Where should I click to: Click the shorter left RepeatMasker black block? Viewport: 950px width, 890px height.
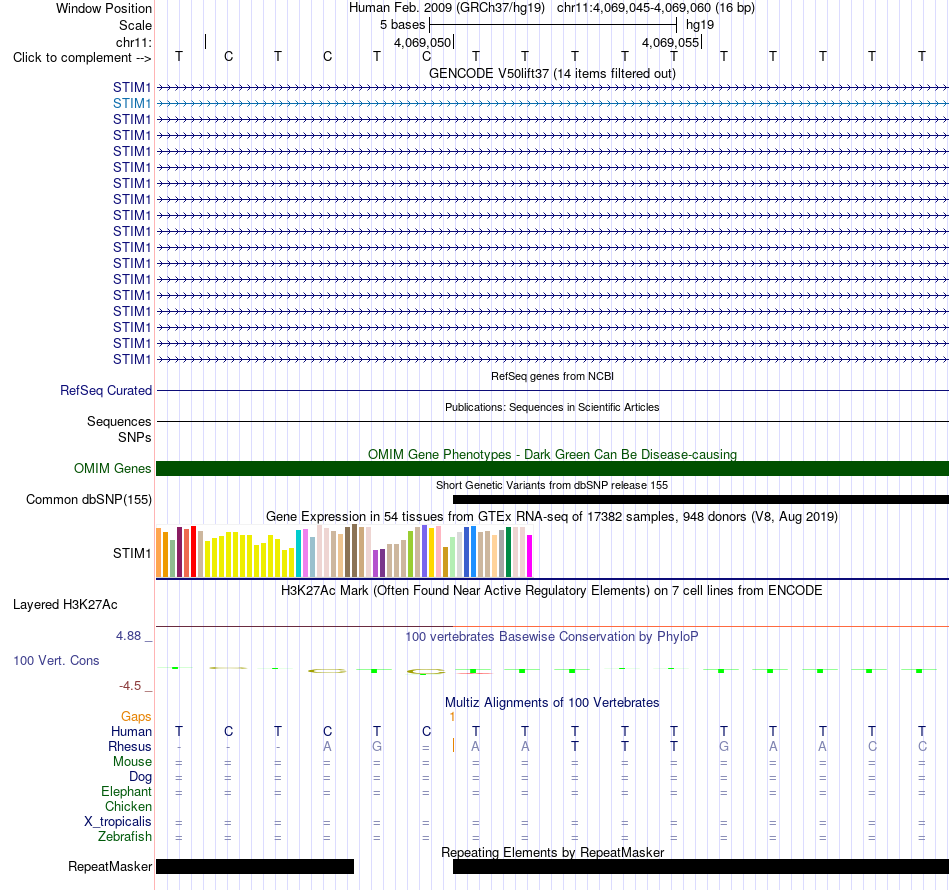tap(255, 866)
